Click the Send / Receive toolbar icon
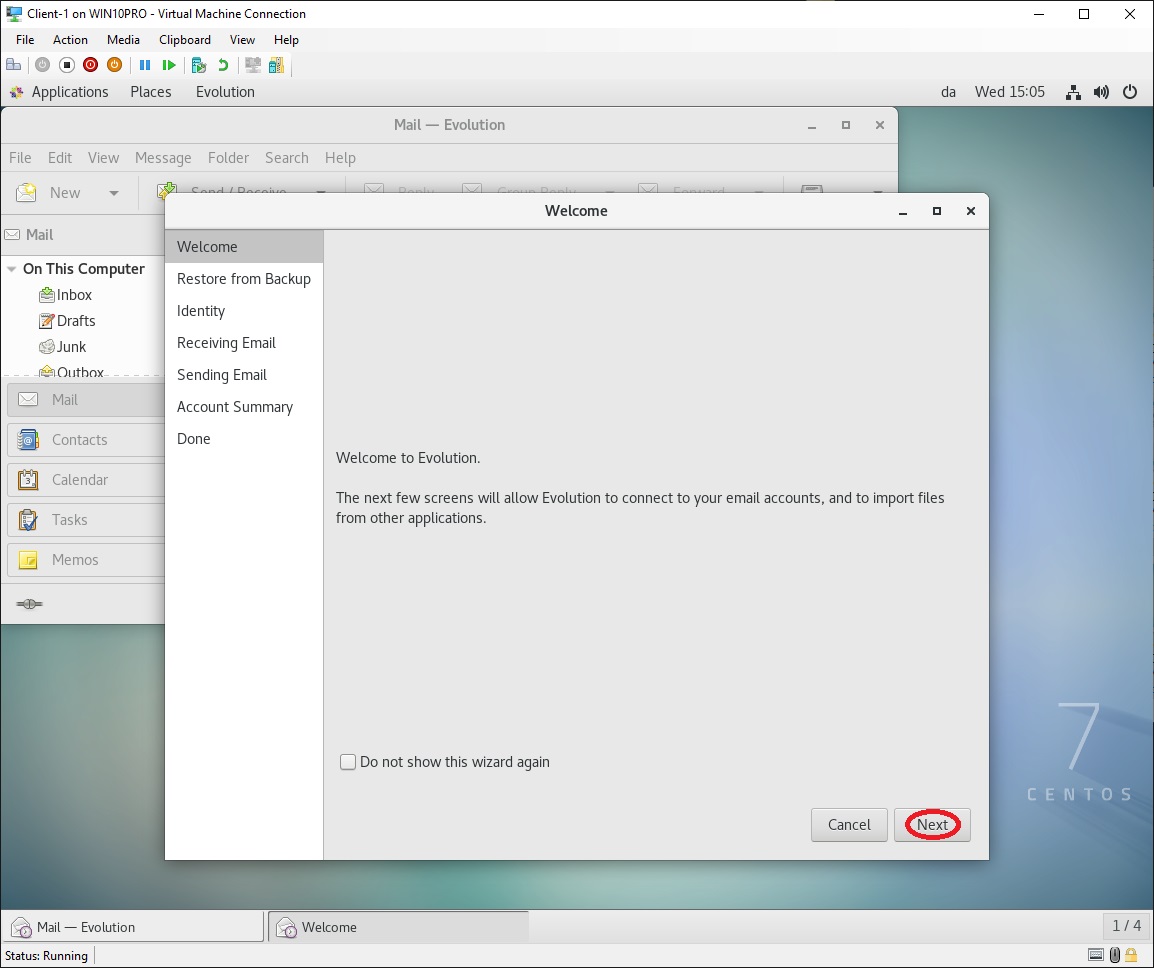This screenshot has width=1154, height=968. (x=166, y=190)
